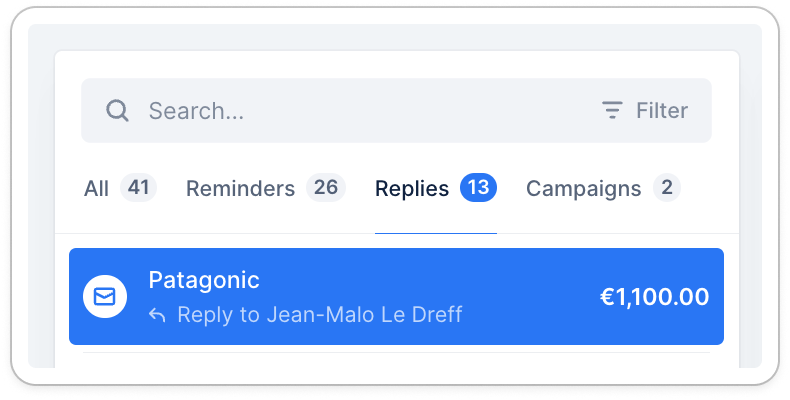
Task: Click the envelope icon beside Patagonic
Action: pos(105,297)
